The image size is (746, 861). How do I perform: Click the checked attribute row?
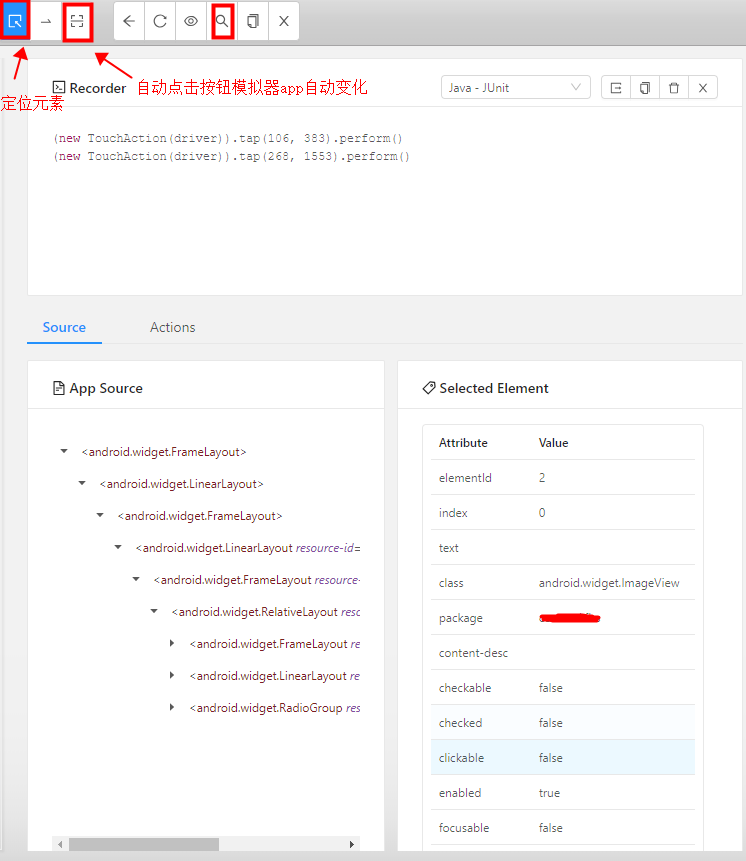563,723
